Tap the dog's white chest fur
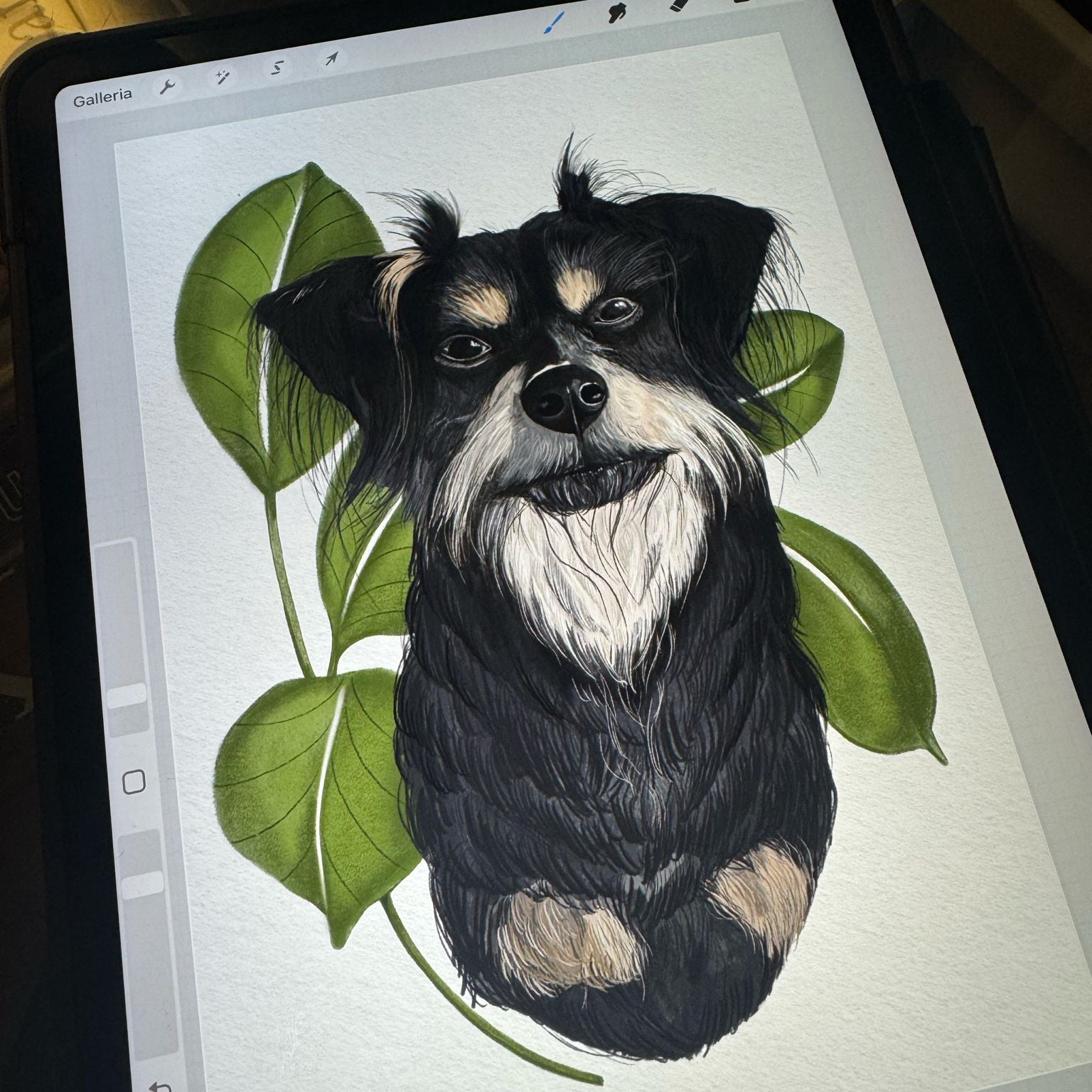The height and width of the screenshot is (1092, 1092). pyautogui.click(x=604, y=569)
